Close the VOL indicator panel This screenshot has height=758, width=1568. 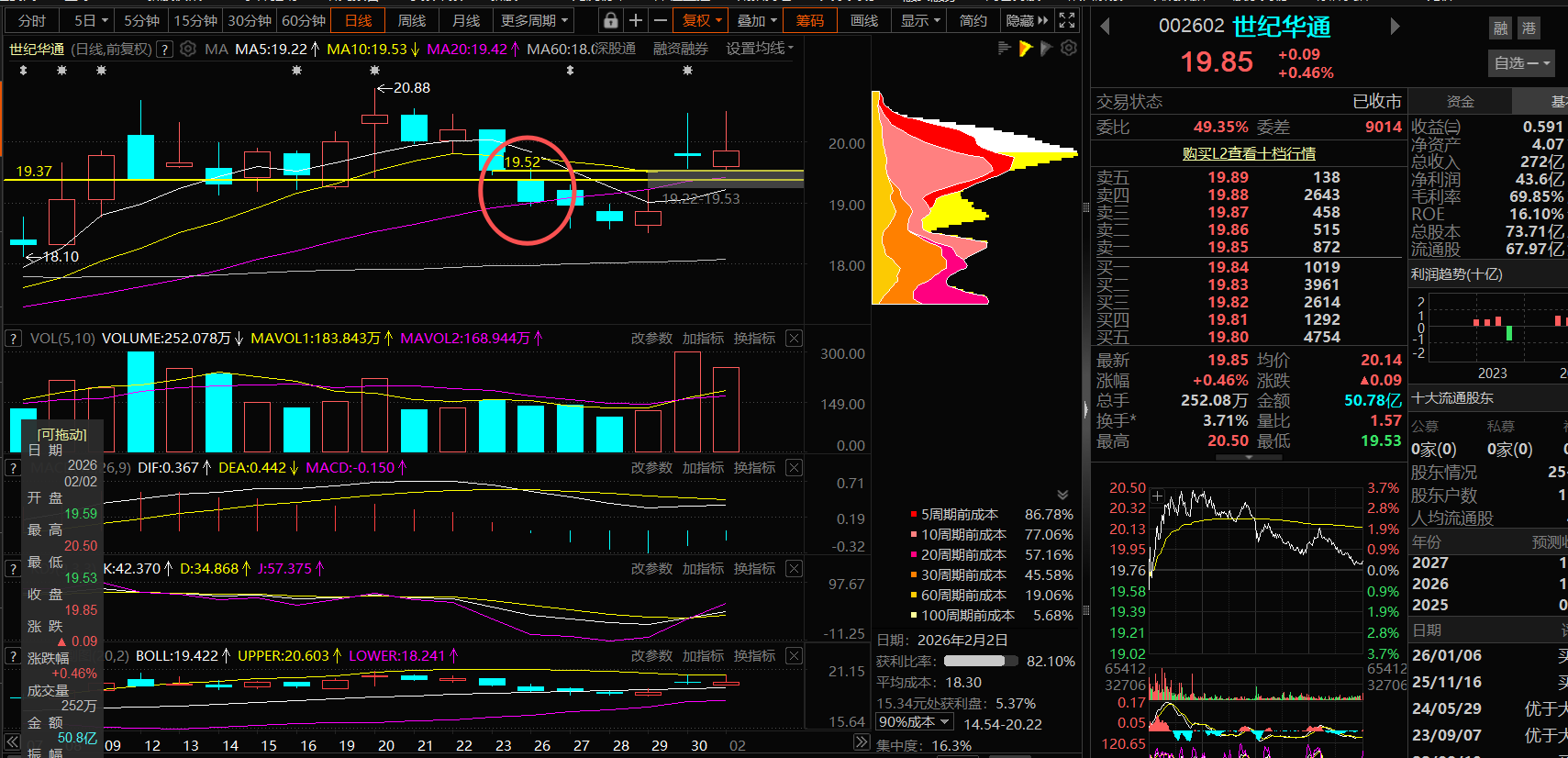tap(795, 339)
